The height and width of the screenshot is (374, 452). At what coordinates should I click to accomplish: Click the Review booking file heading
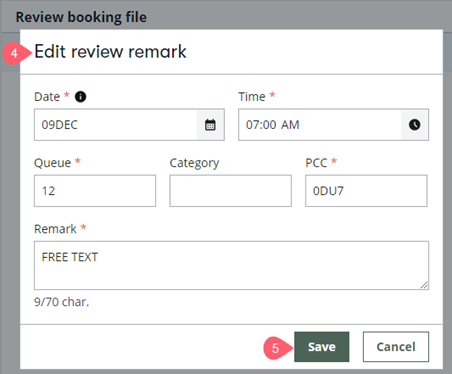[x=81, y=17]
